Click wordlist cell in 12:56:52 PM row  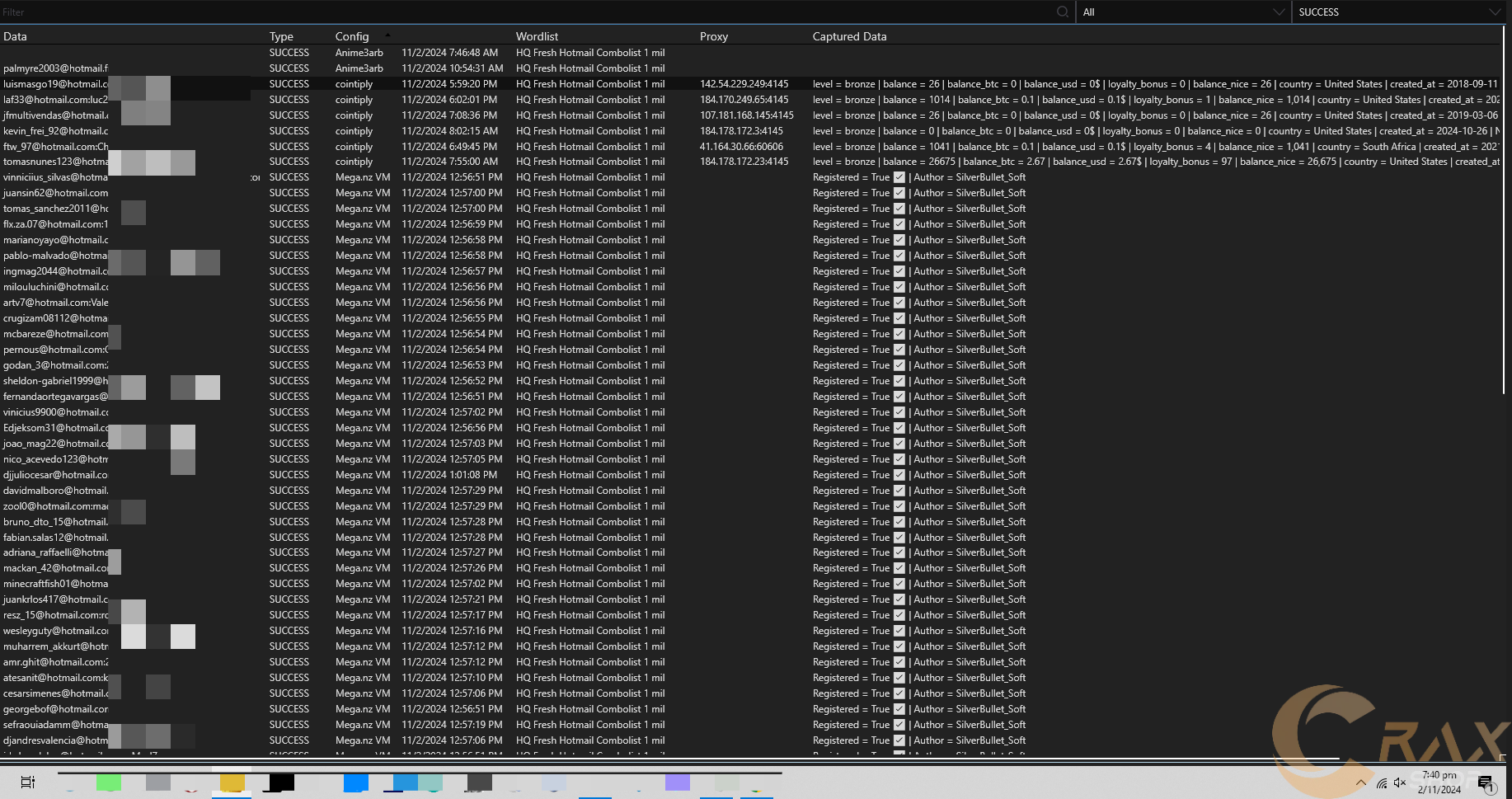tap(590, 381)
